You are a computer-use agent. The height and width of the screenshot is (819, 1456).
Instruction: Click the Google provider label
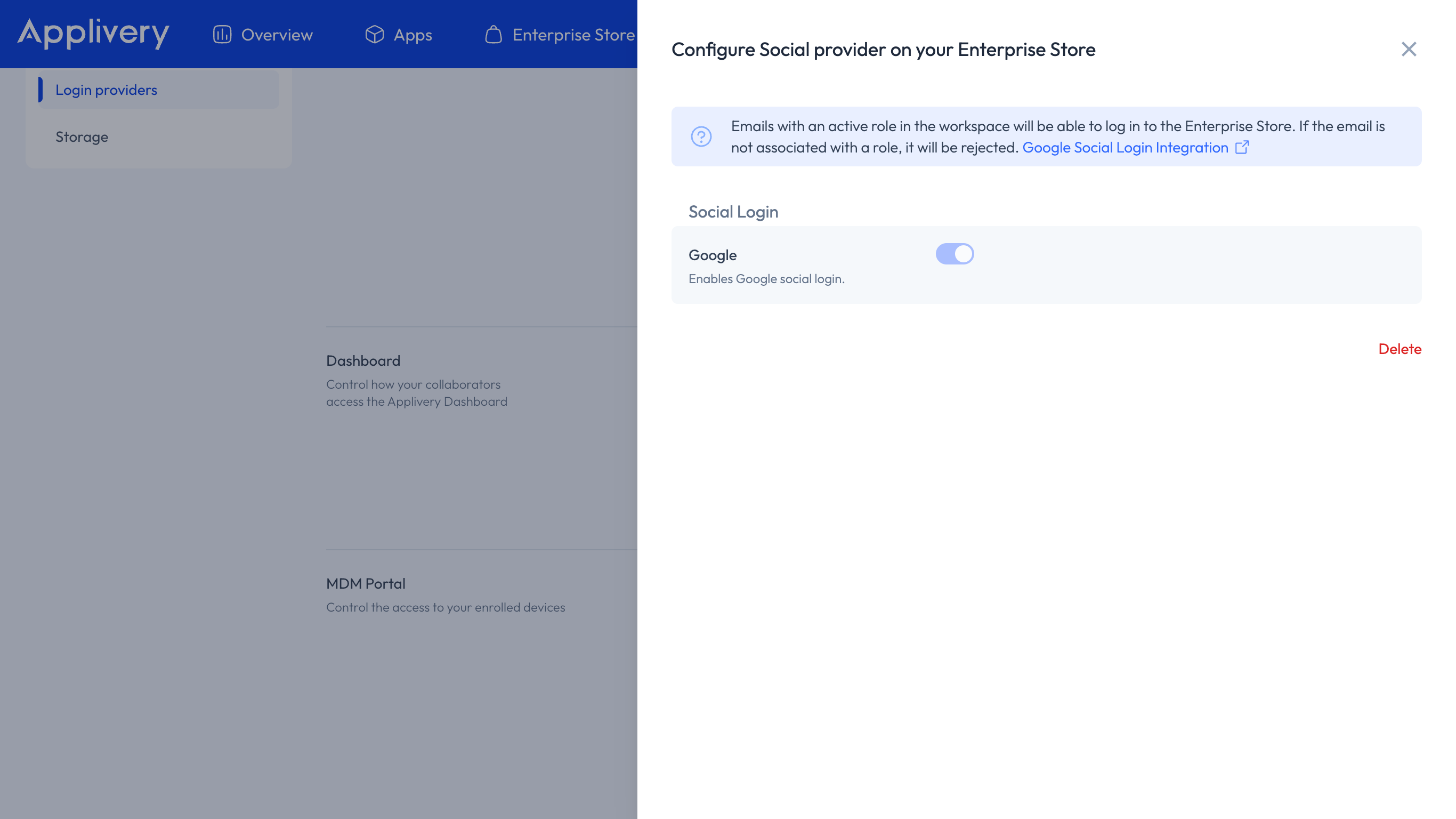(711, 254)
